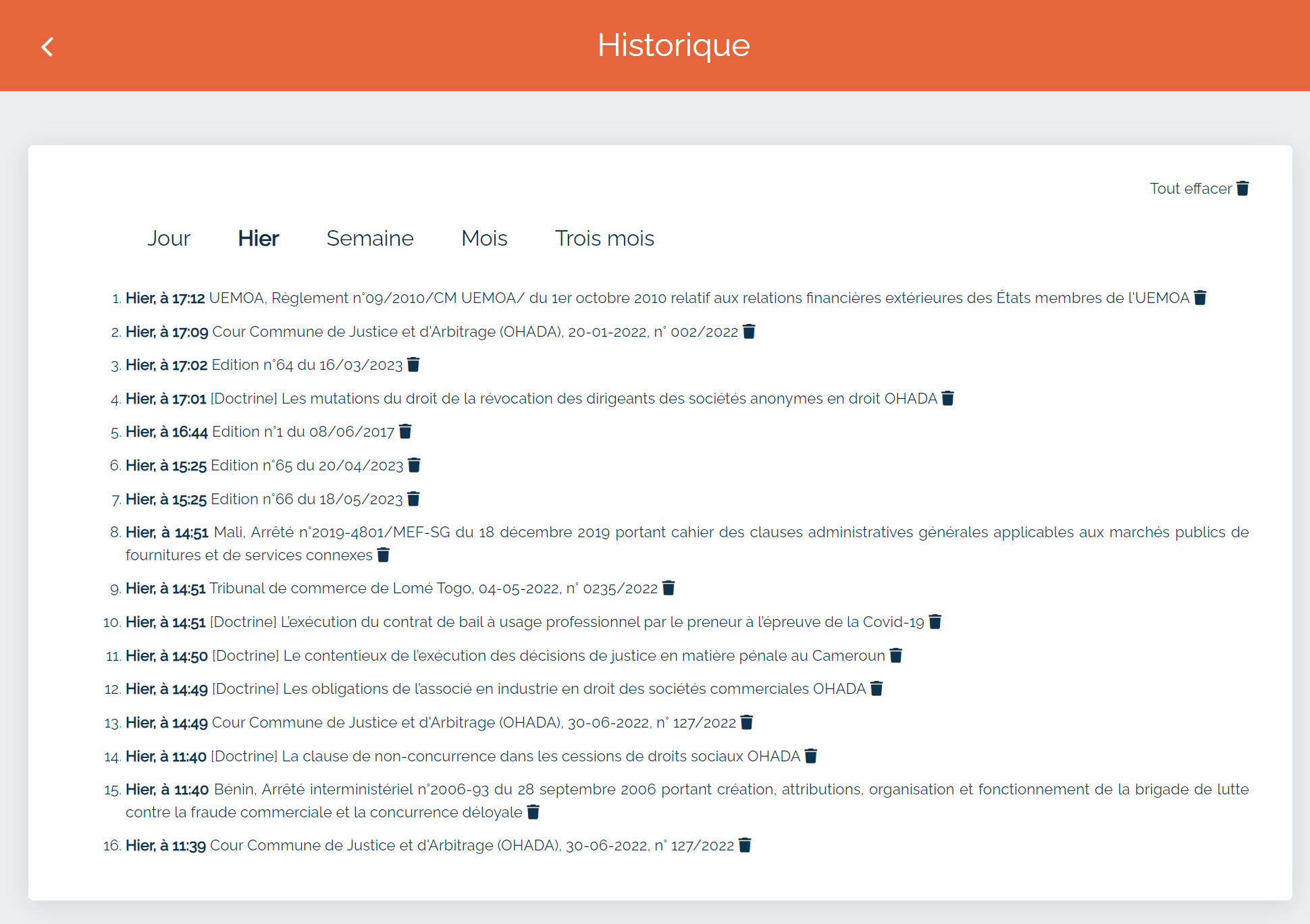This screenshot has height=924, width=1310.
Task: Click the Tout effacer trash button
Action: (1242, 188)
